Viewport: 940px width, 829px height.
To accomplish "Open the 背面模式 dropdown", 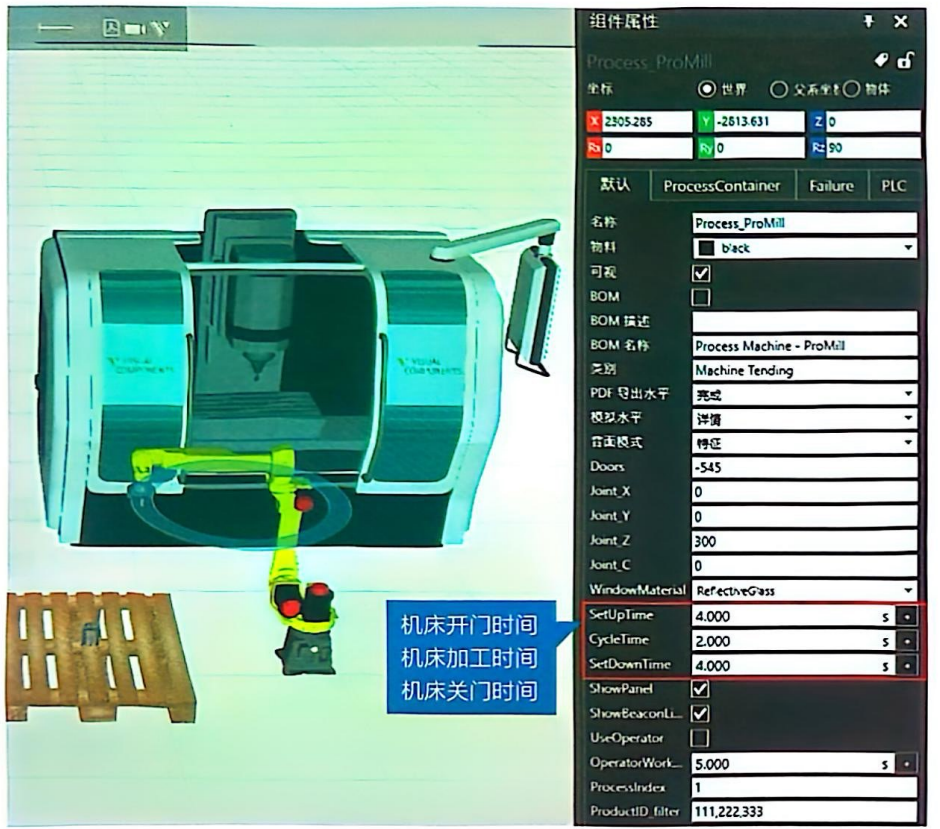I will click(908, 442).
